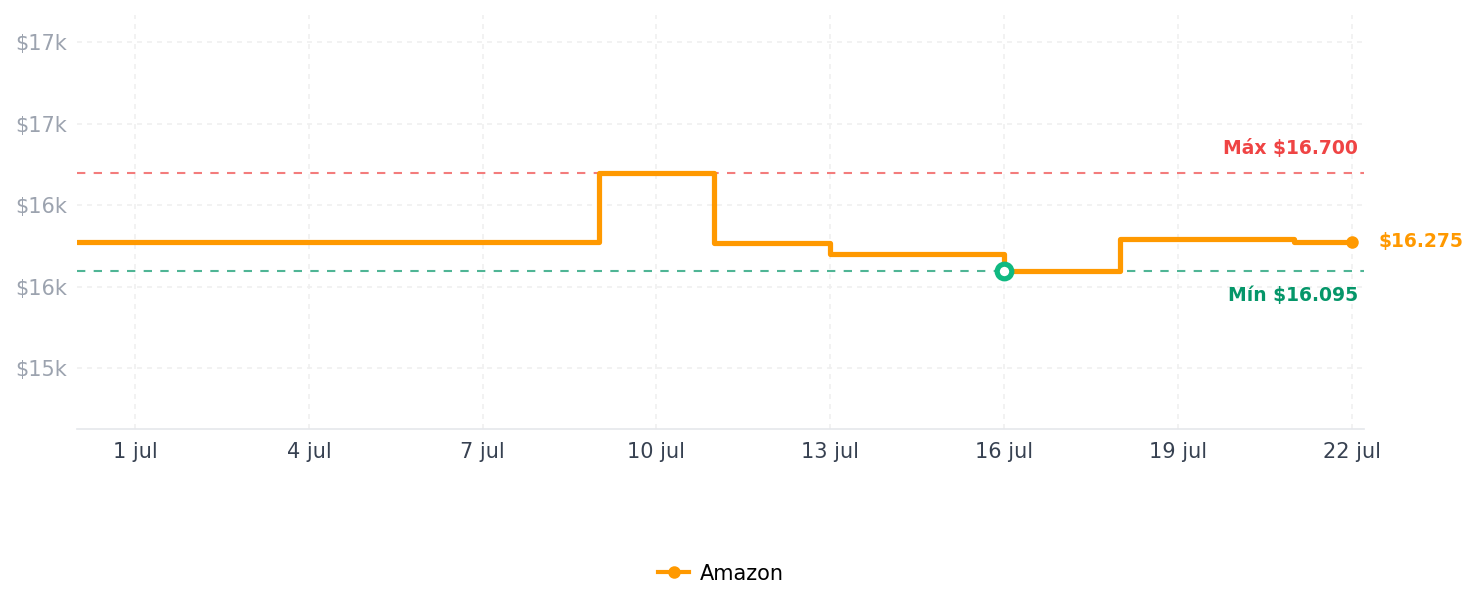Toggle the Amazon legend entry
This screenshot has width=1478, height=607.
point(719,573)
